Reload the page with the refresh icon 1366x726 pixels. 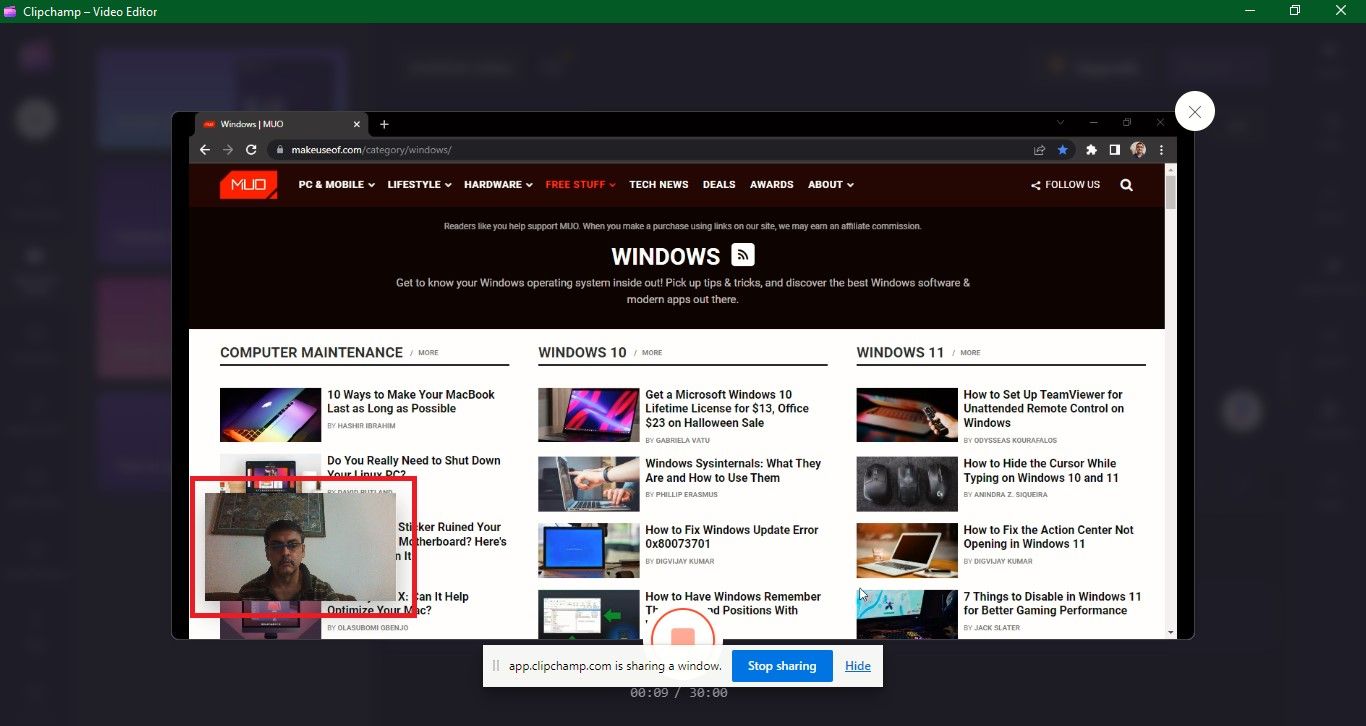(x=252, y=150)
